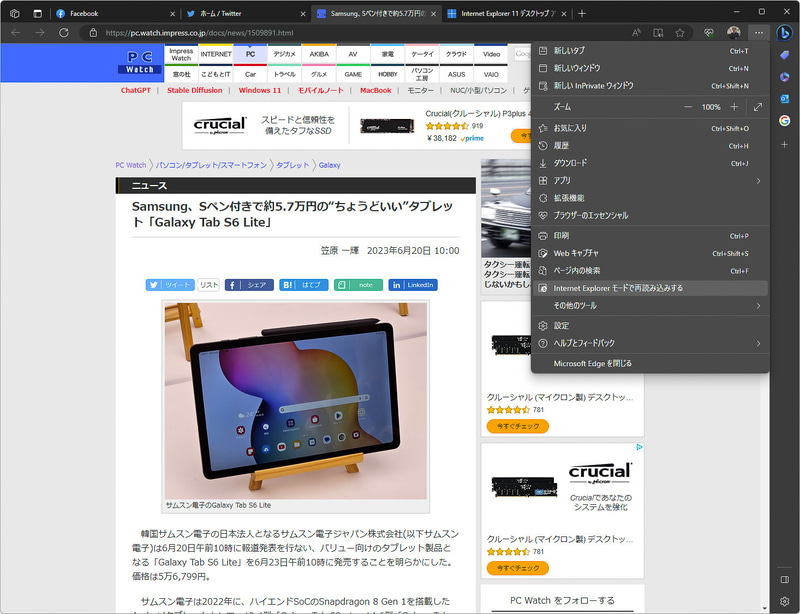Open the Immersive Reader icon
Screen dimensions: 800x614
658,33
